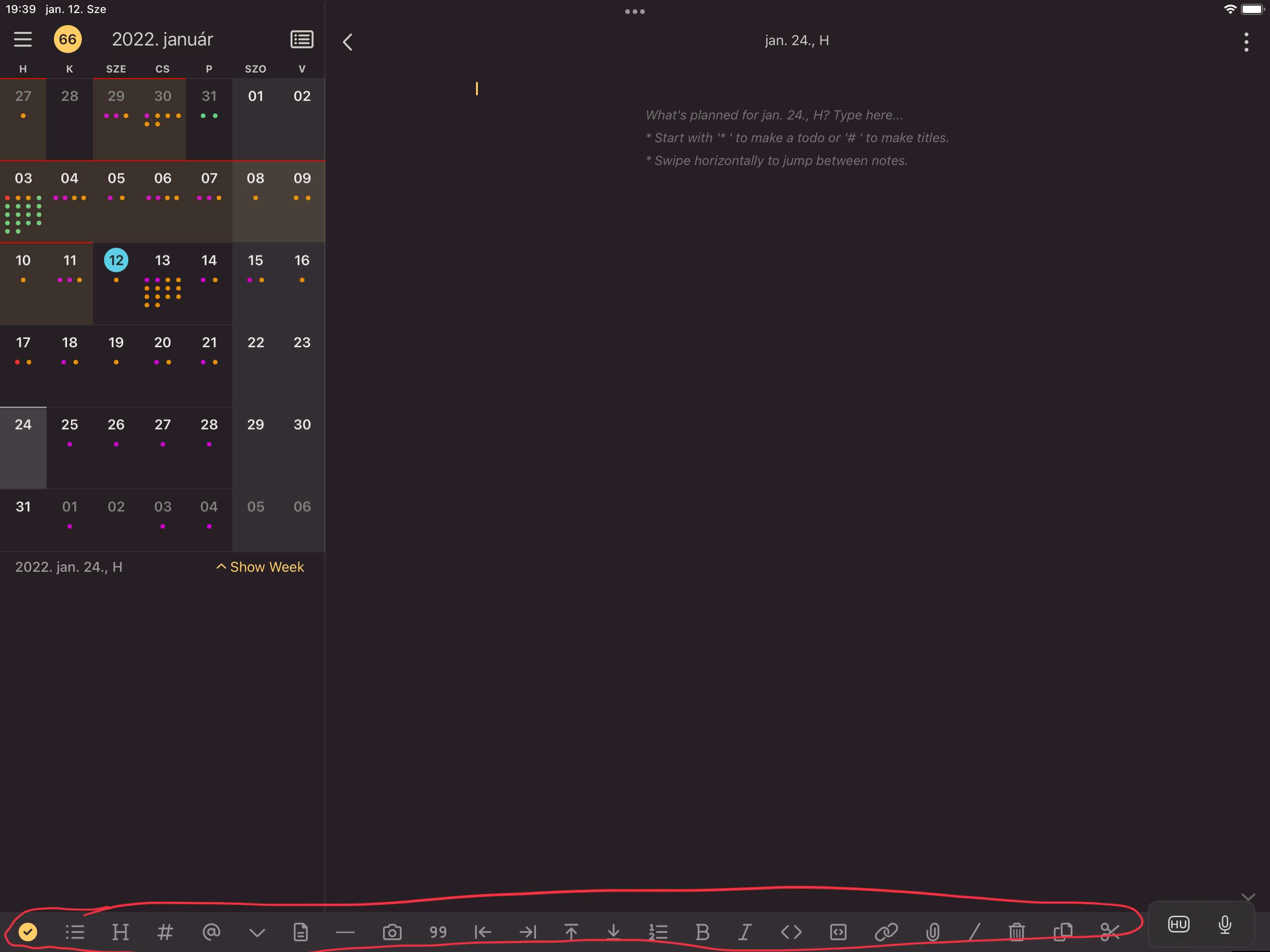Insert a bullet list item
The image size is (1270, 952).
(x=75, y=932)
